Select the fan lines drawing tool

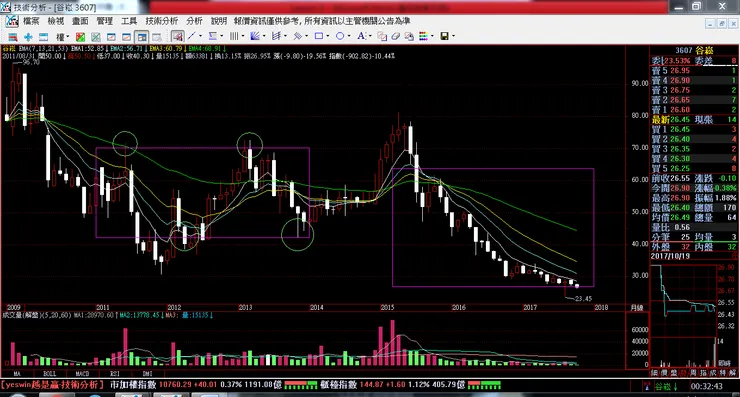(x=255, y=36)
